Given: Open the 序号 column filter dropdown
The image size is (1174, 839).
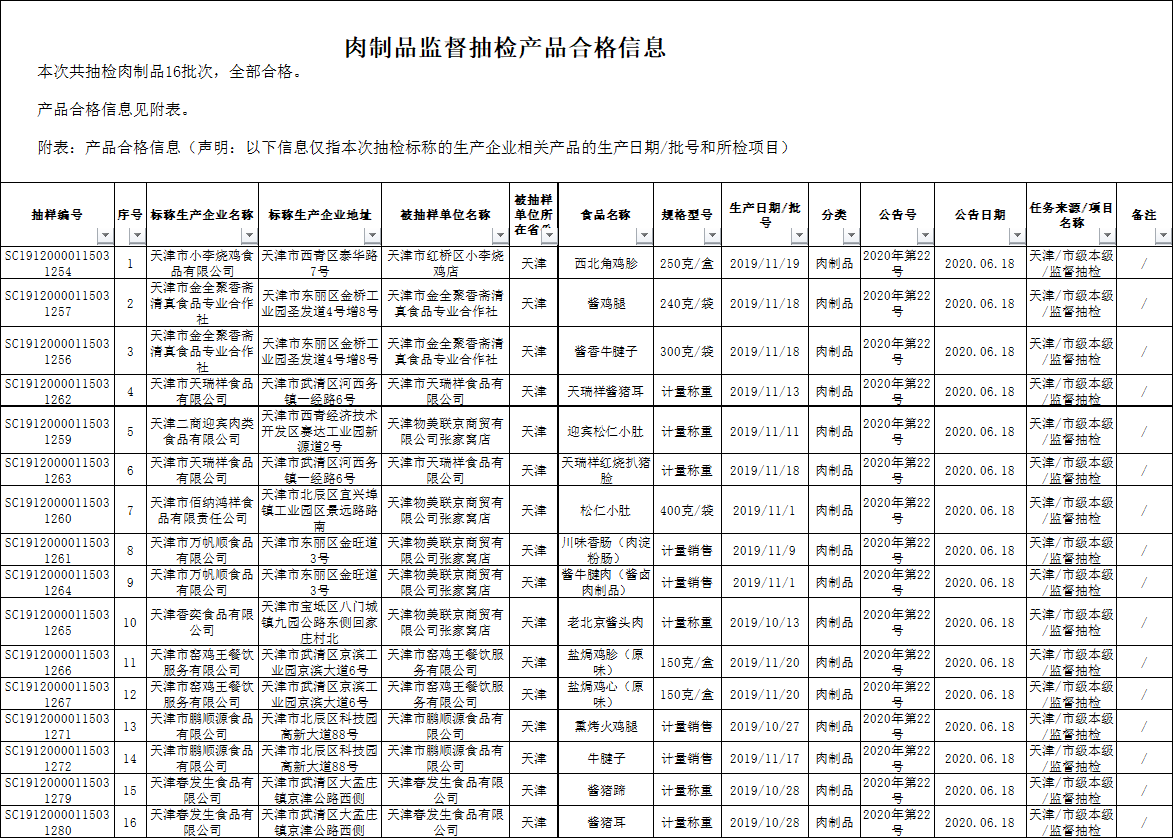Looking at the screenshot, I should [137, 236].
